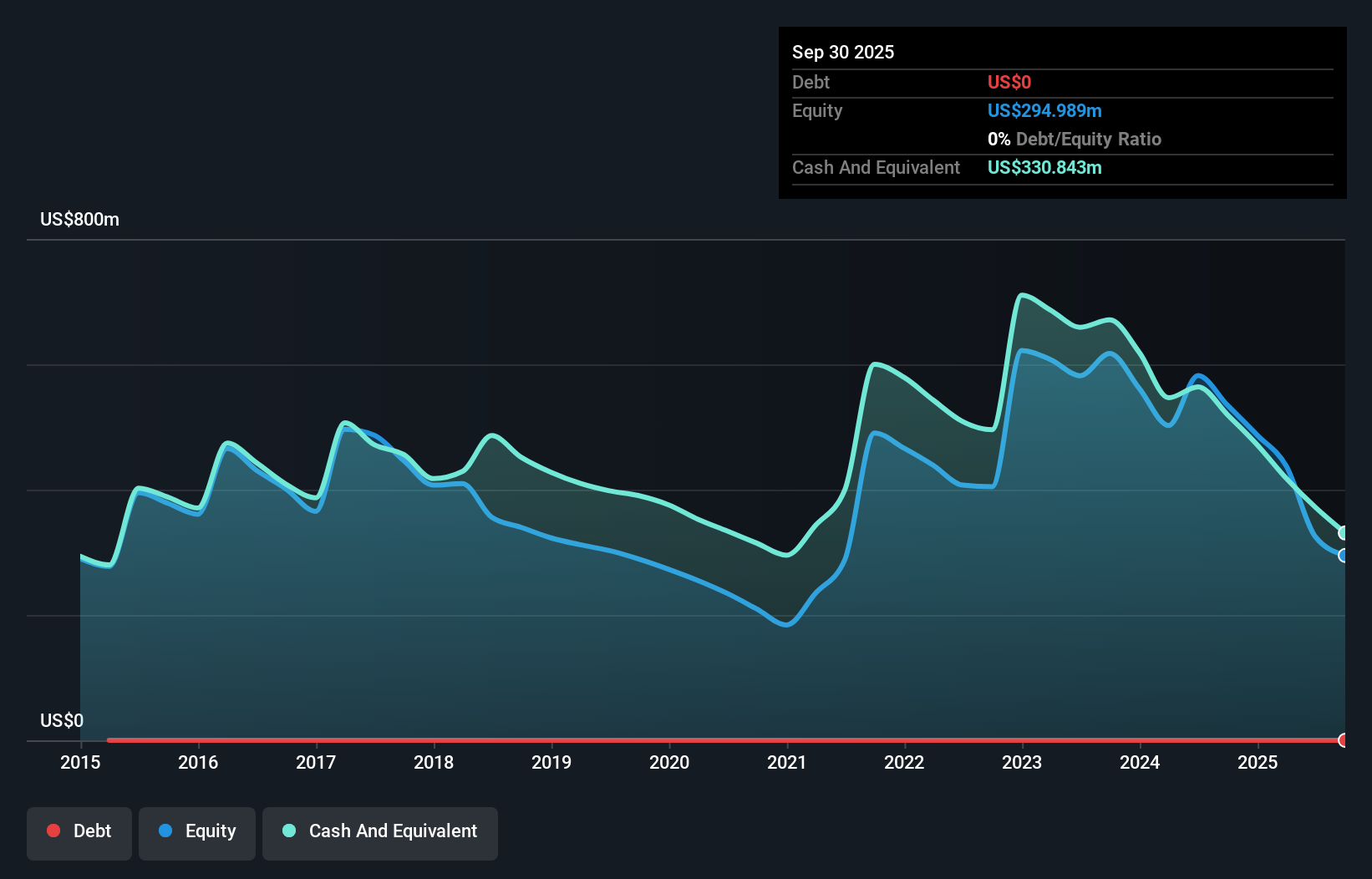Viewport: 1372px width, 879px height.
Task: Click the US$800m gridline label
Action: pos(79,219)
